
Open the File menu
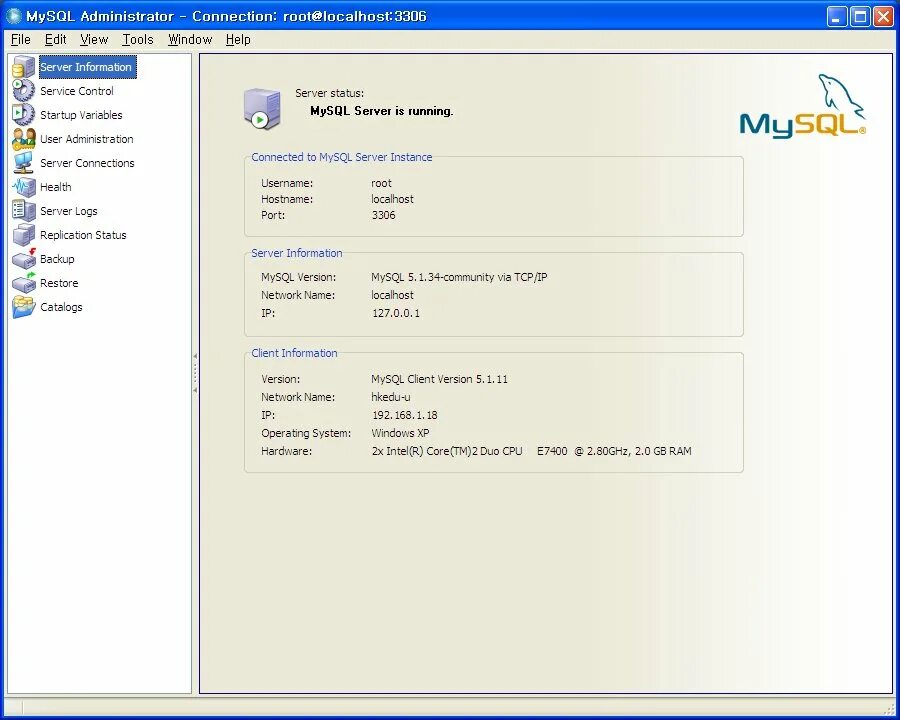[x=21, y=40]
